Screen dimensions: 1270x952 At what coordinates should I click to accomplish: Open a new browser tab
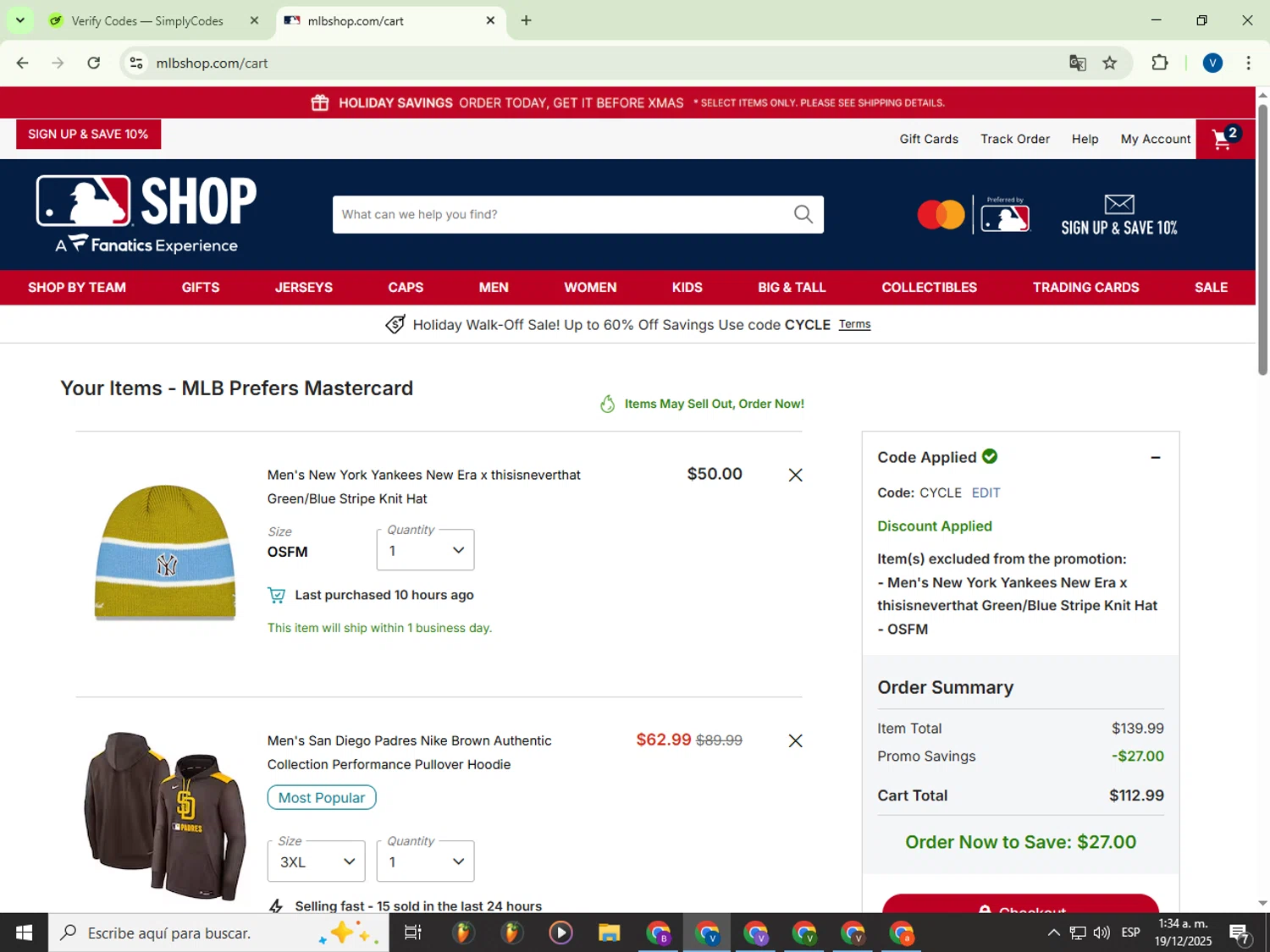[526, 20]
